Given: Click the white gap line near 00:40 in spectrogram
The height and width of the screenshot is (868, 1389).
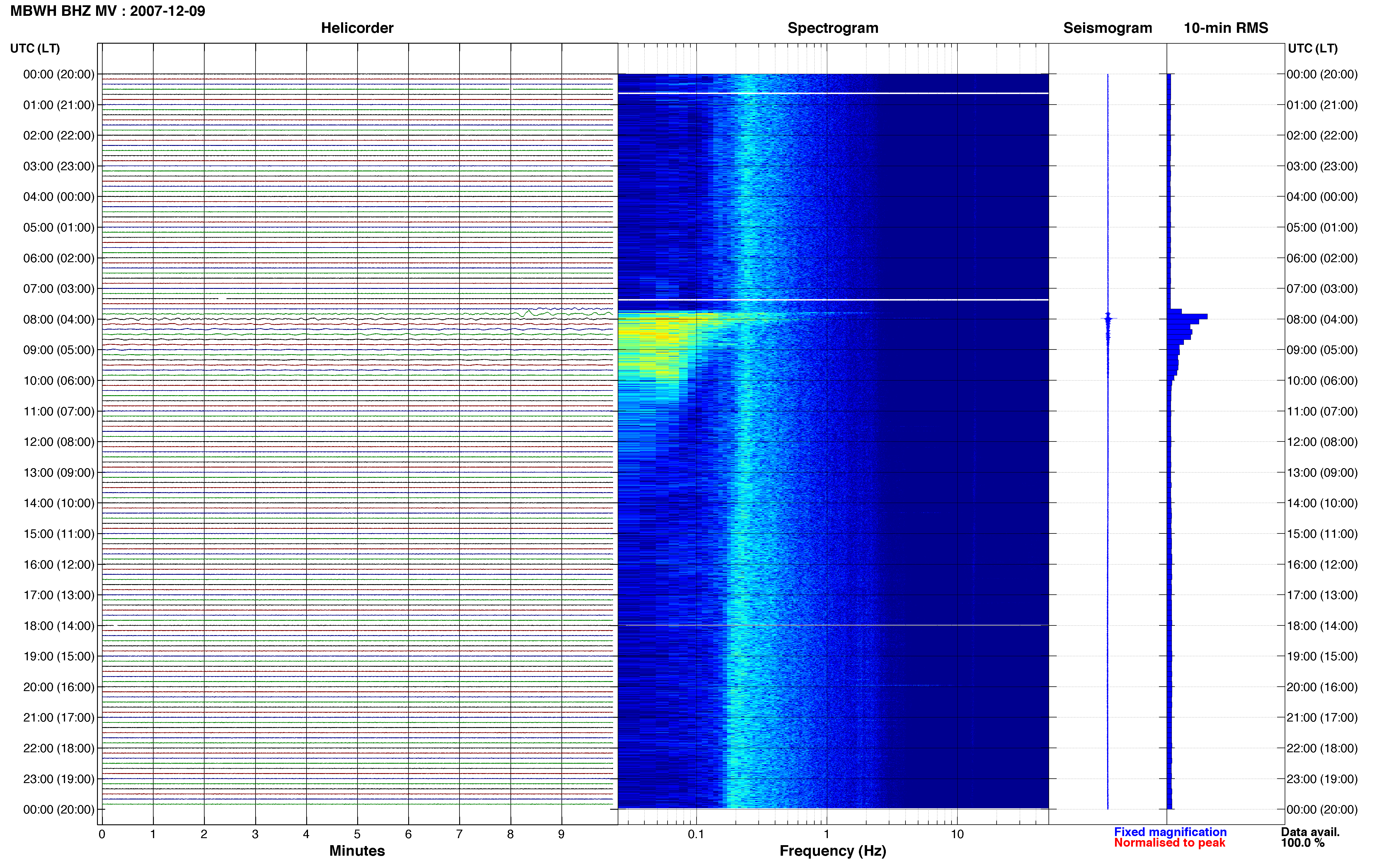Looking at the screenshot, I should coord(833,93).
